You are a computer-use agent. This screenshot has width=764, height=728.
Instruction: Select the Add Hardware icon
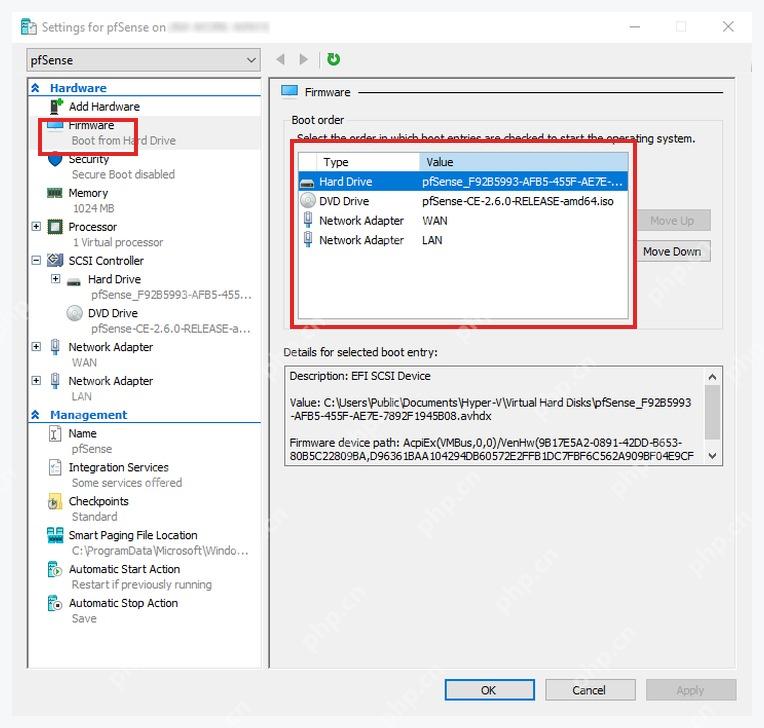(x=57, y=106)
